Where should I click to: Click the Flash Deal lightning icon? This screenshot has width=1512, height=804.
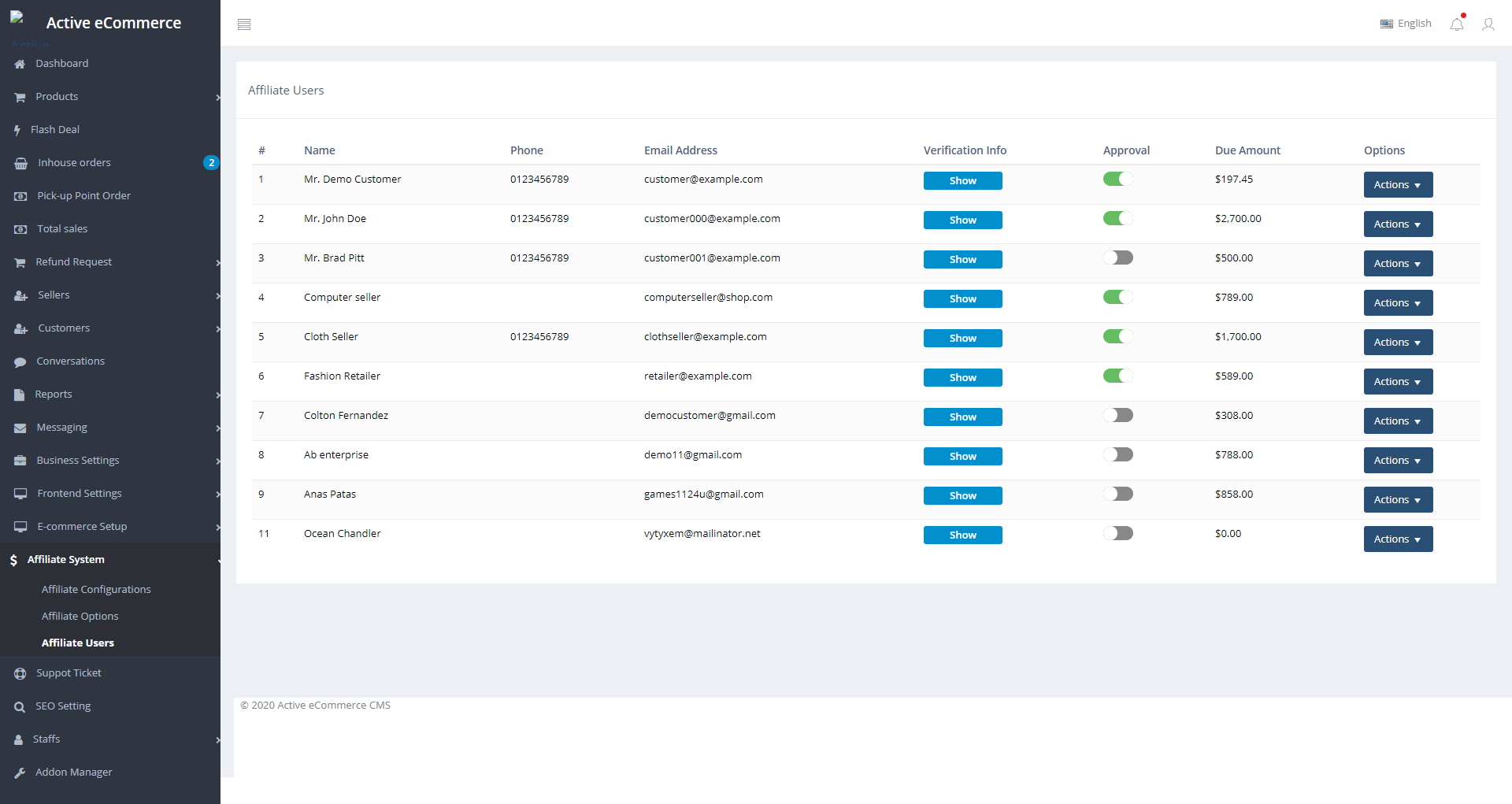click(17, 130)
